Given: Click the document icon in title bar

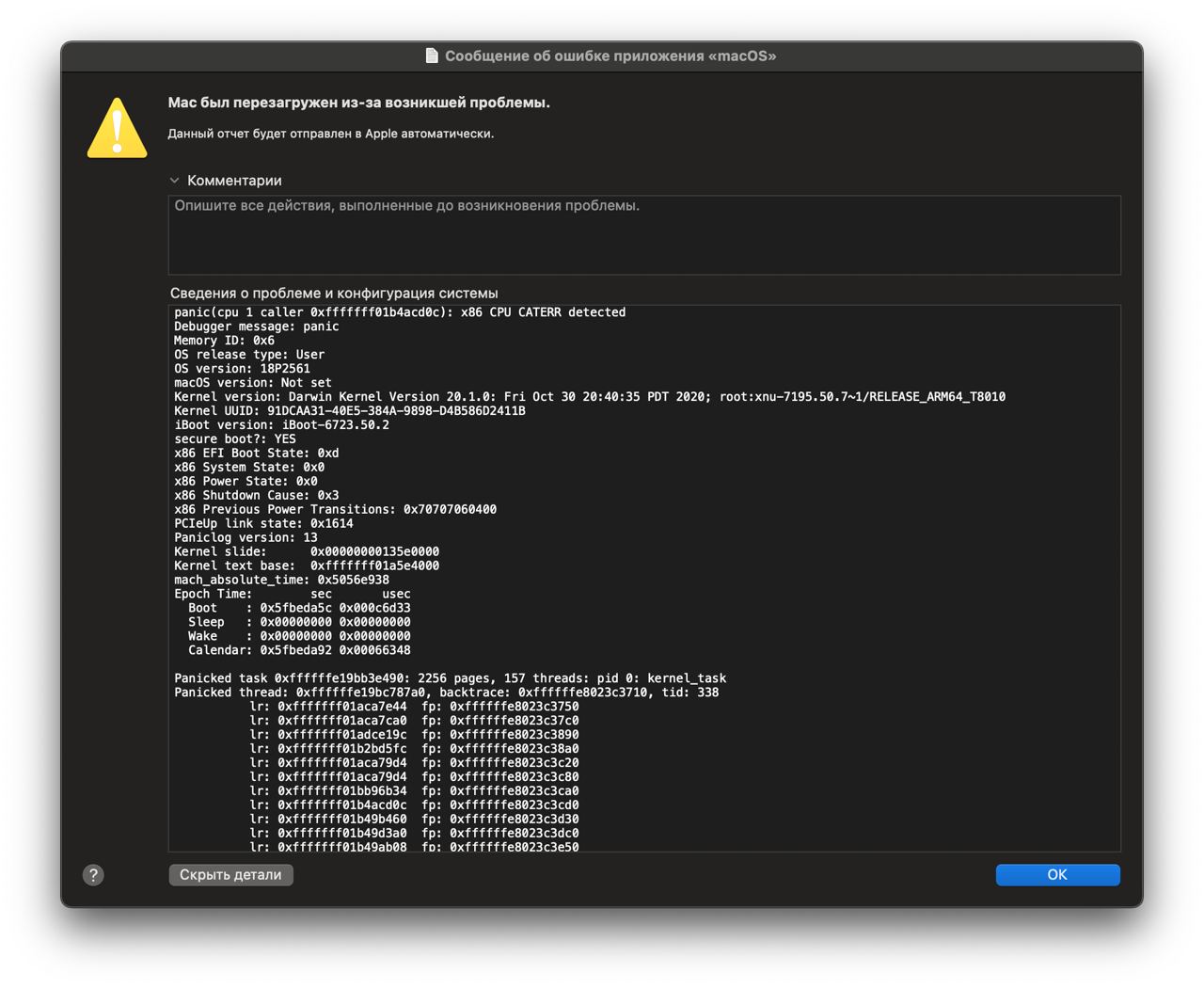Looking at the screenshot, I should coord(432,56).
